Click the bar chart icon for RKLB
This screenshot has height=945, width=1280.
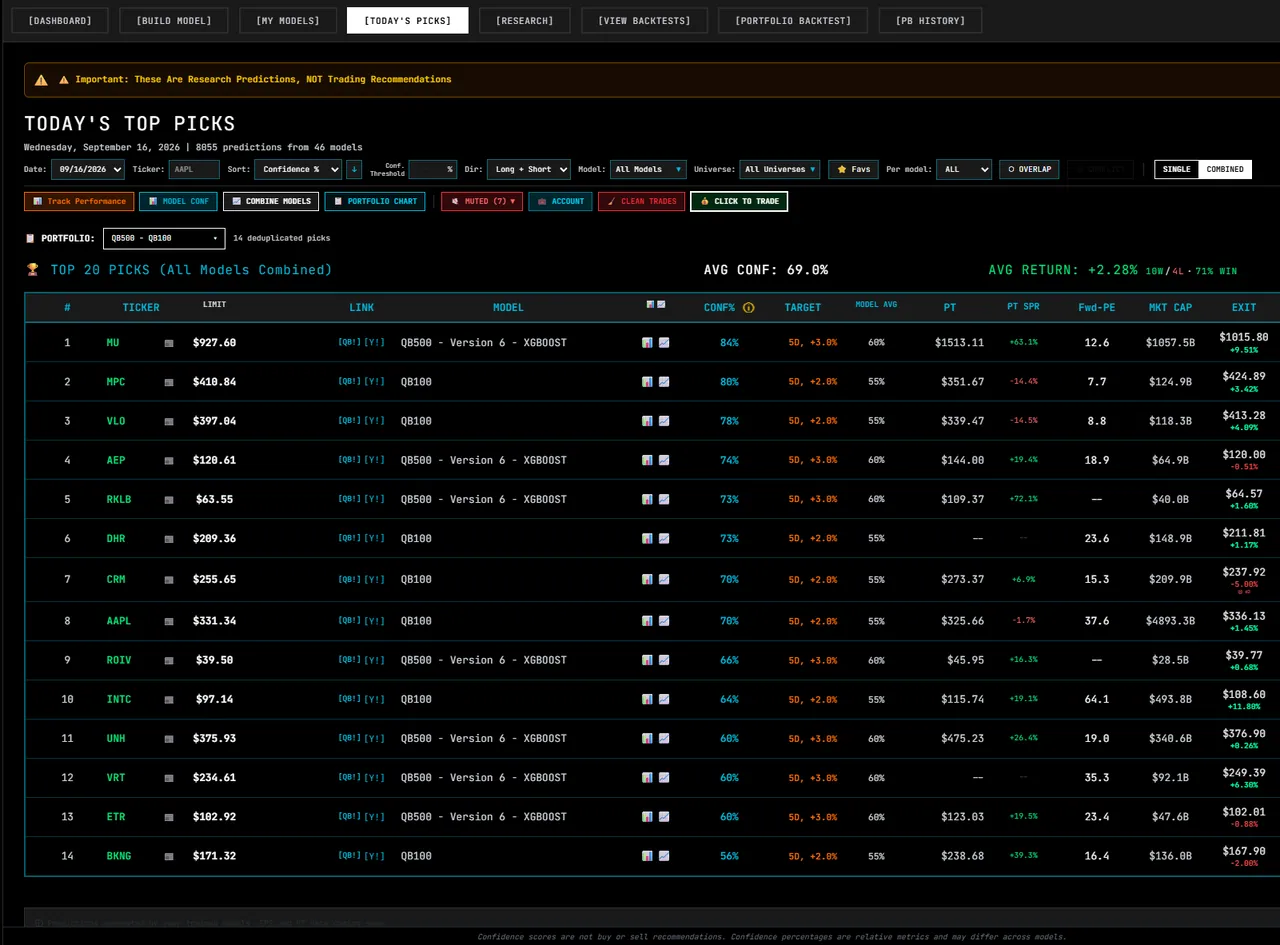[647, 499]
